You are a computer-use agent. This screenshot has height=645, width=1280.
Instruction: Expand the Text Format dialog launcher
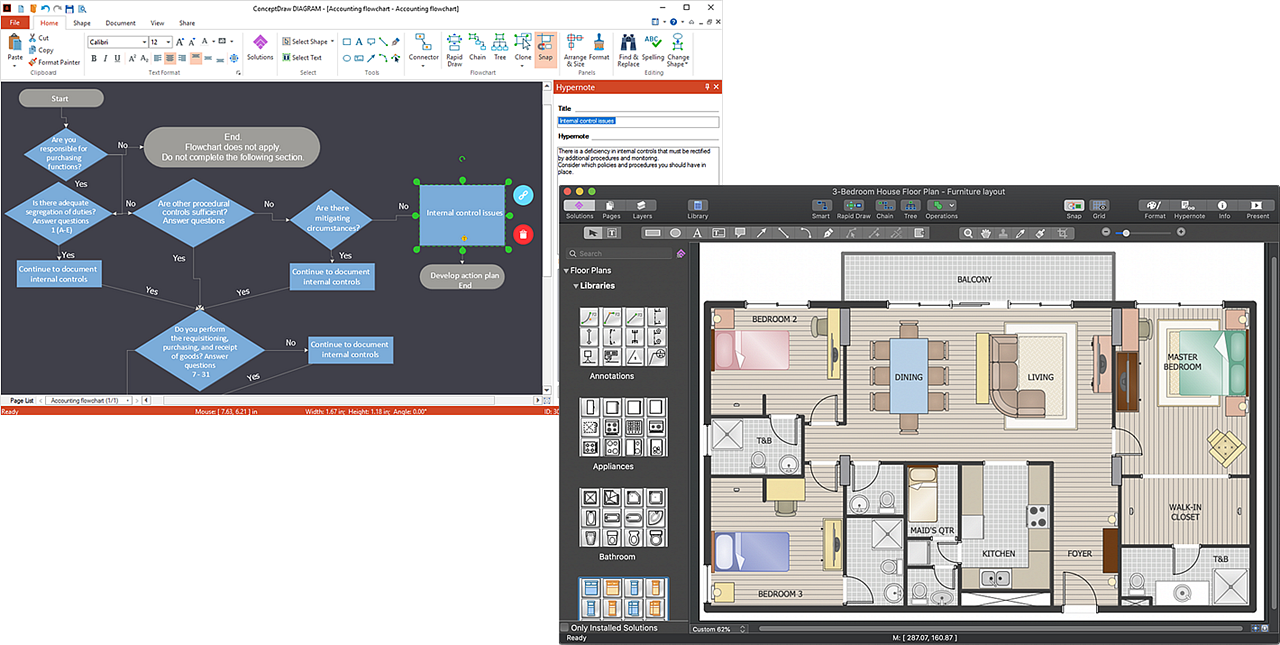[238, 73]
